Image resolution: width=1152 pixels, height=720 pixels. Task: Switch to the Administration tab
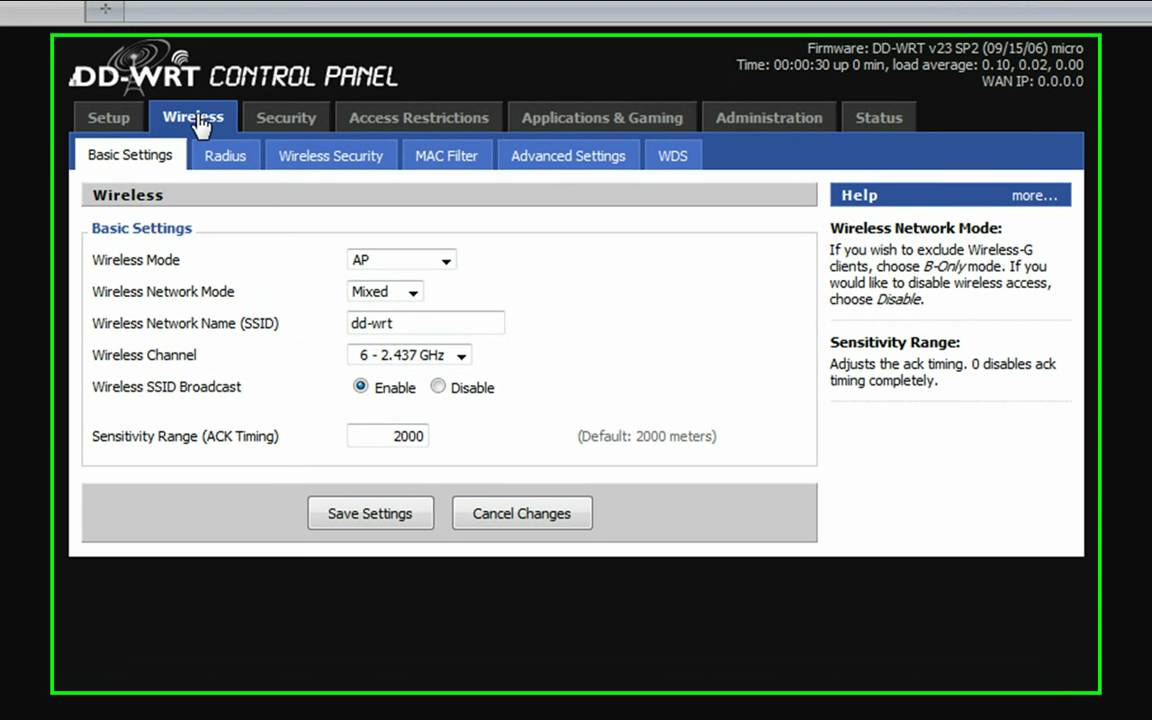click(769, 118)
